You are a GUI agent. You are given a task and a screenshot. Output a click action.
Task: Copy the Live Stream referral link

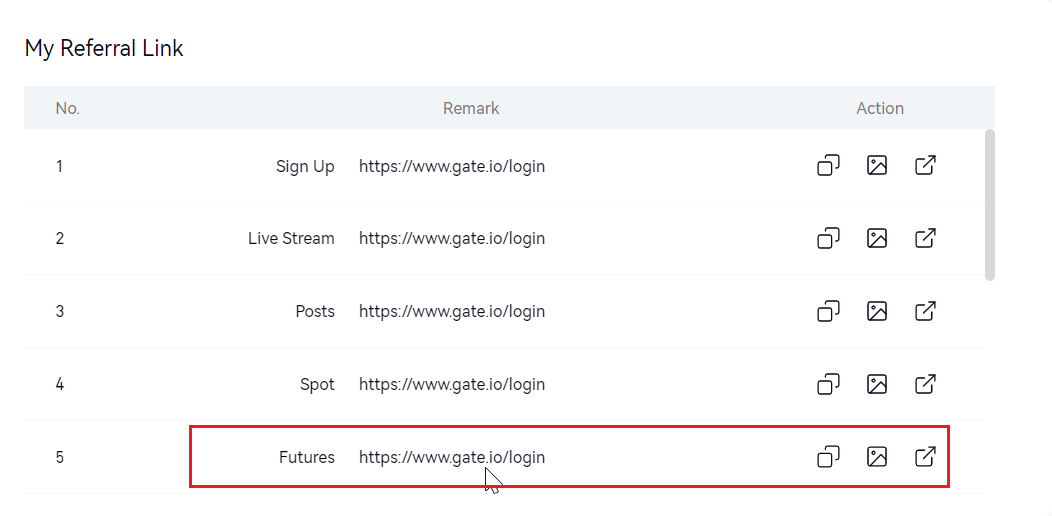click(828, 238)
